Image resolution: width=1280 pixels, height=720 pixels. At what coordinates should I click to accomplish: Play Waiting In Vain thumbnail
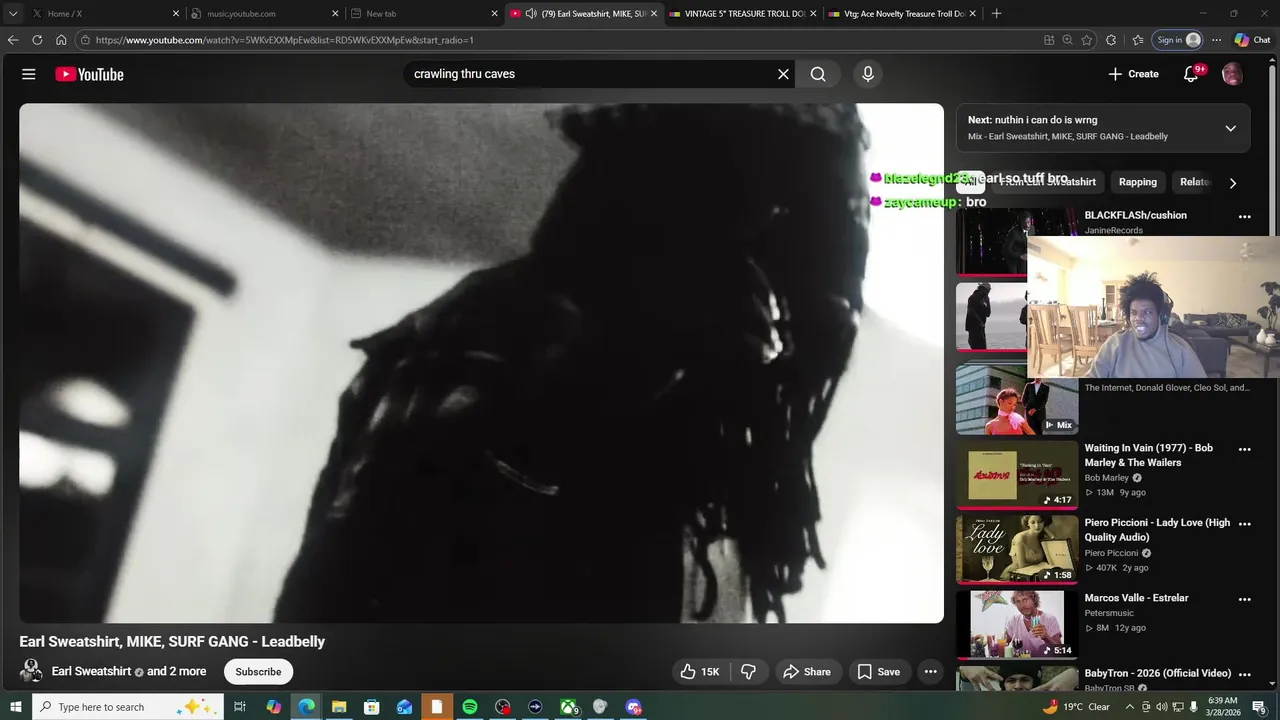(1017, 475)
